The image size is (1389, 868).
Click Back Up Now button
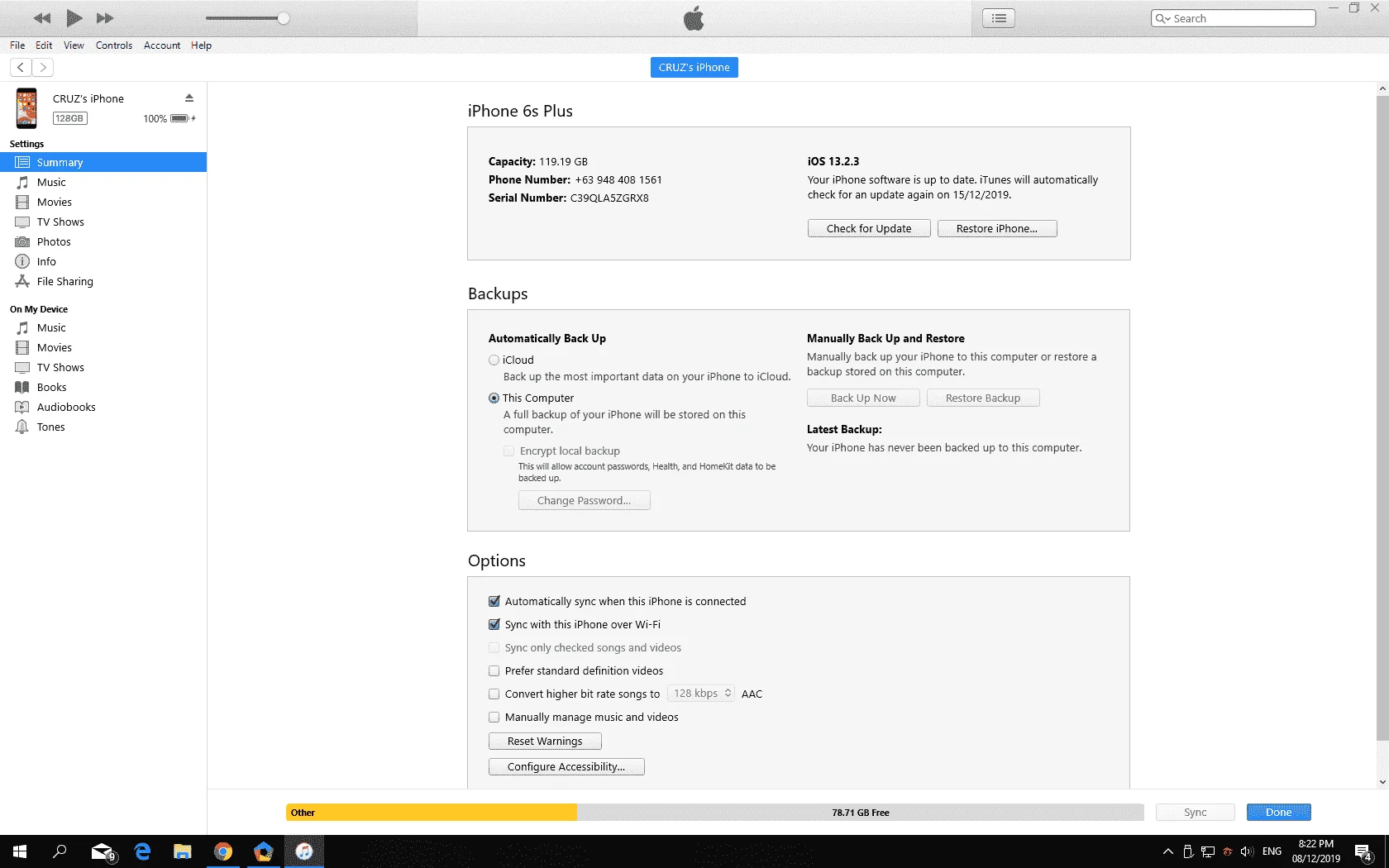(863, 398)
